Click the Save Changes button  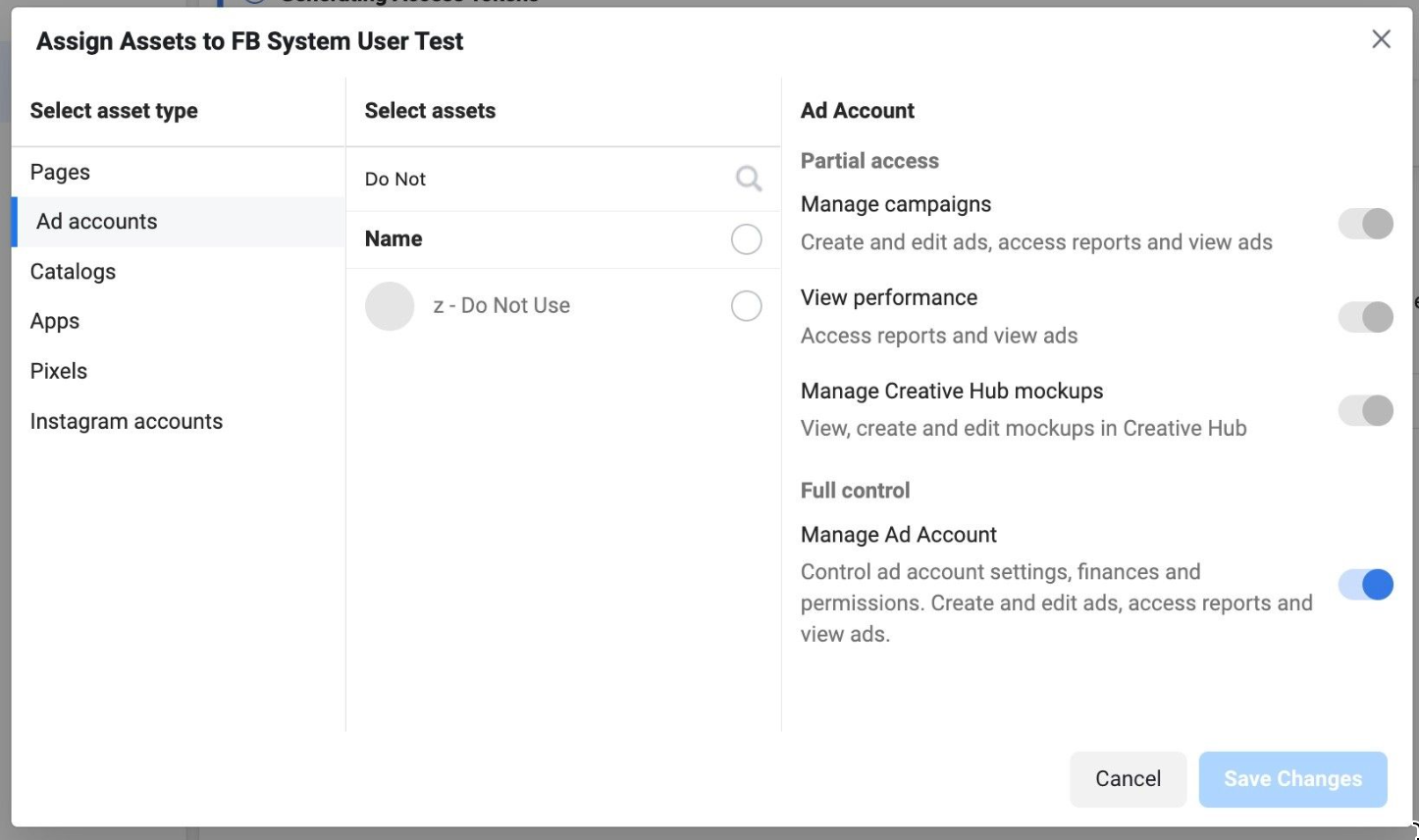[1293, 779]
